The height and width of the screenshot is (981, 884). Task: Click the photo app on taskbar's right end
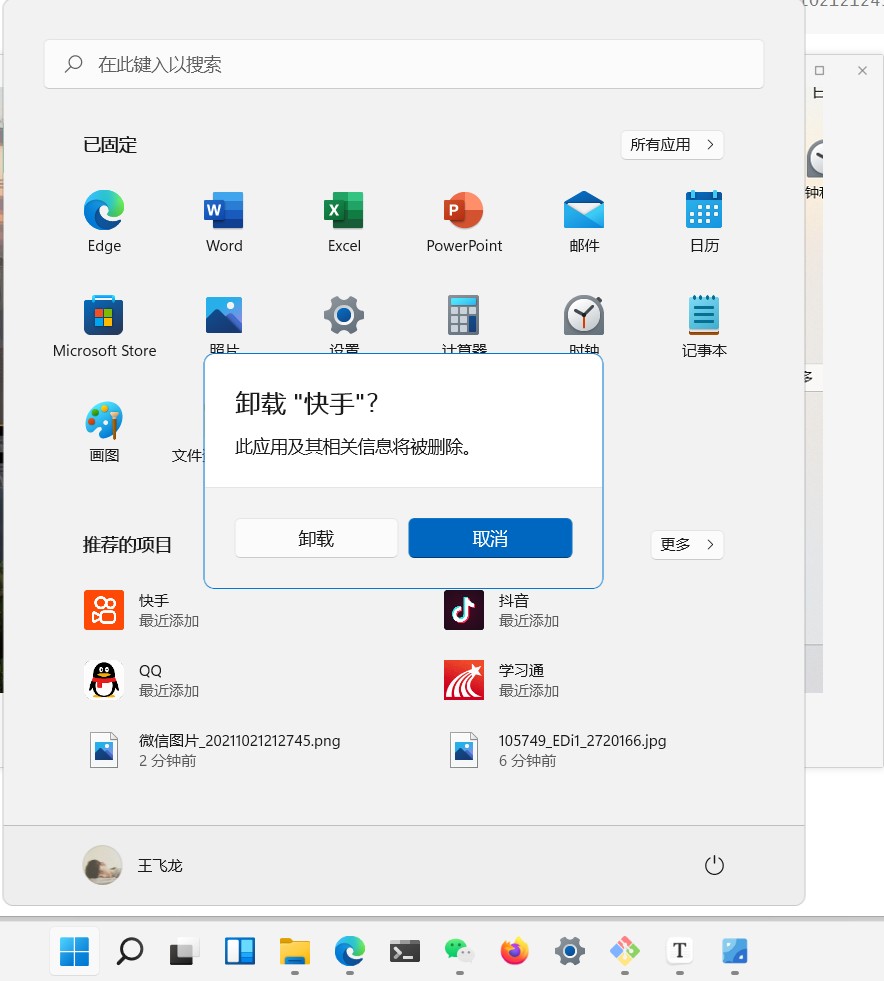pyautogui.click(x=734, y=951)
